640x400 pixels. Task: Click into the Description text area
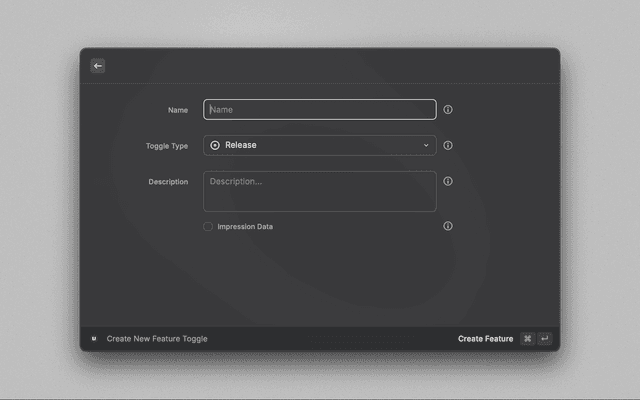(x=320, y=191)
